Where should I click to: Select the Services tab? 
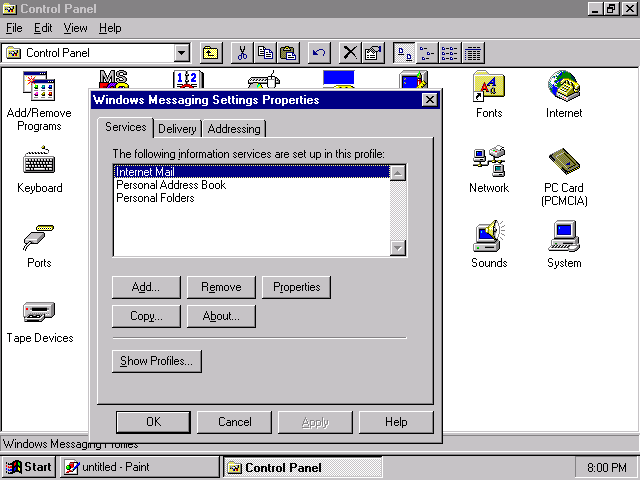(125, 127)
